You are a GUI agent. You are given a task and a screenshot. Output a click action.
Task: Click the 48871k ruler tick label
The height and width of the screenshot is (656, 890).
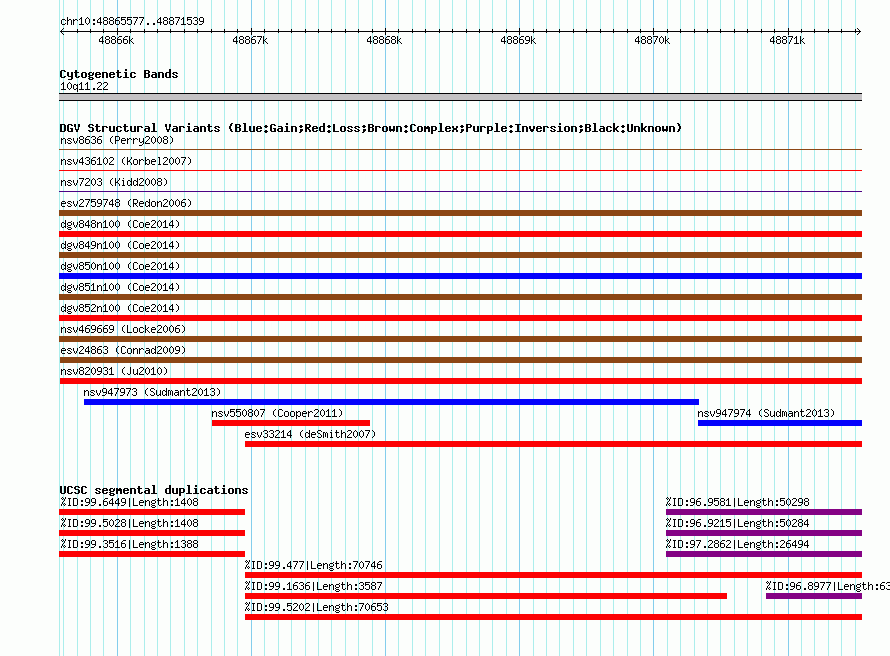[x=787, y=40]
